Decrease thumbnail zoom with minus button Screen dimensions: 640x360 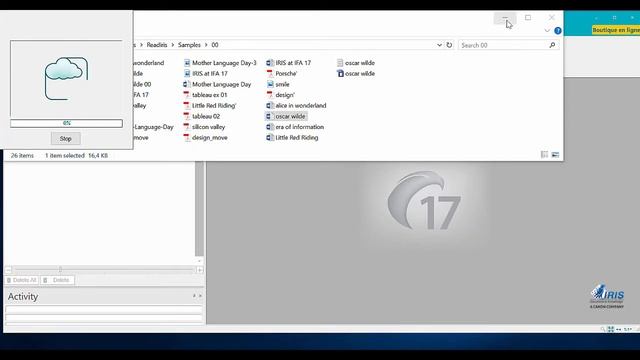tap(8, 270)
